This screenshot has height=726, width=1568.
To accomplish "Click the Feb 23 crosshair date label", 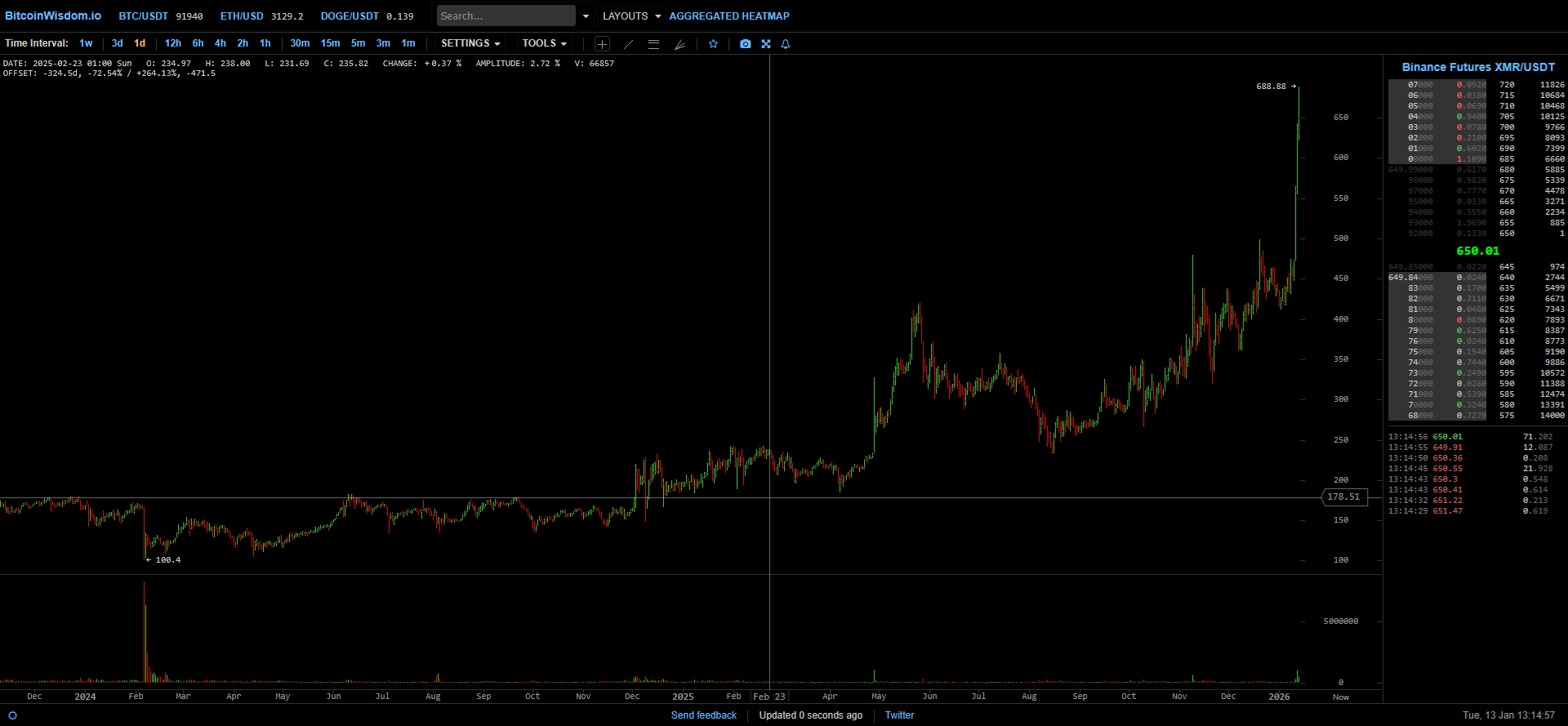I will (769, 697).
